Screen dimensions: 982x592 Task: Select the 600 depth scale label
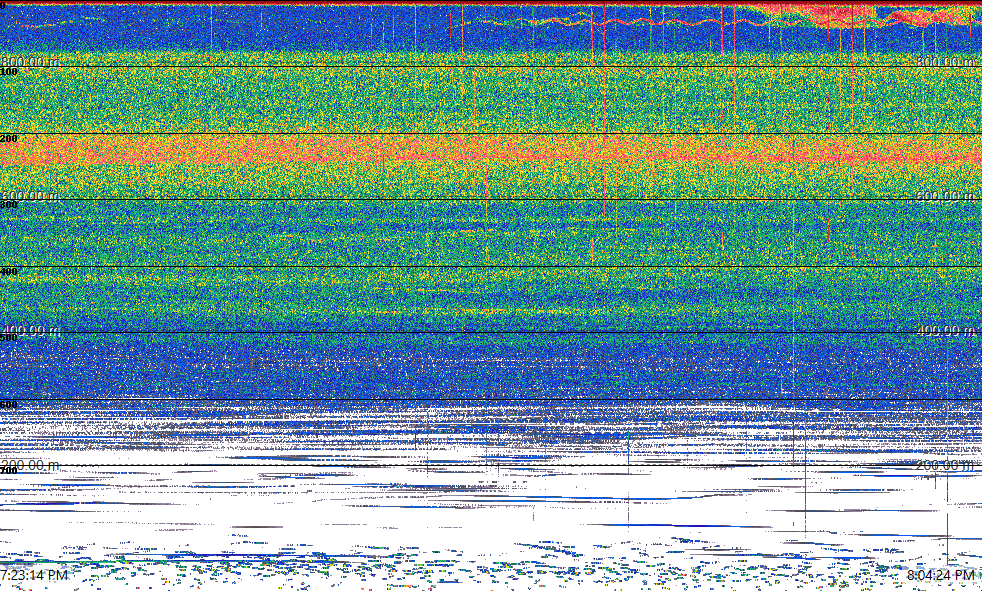click(x=9, y=405)
